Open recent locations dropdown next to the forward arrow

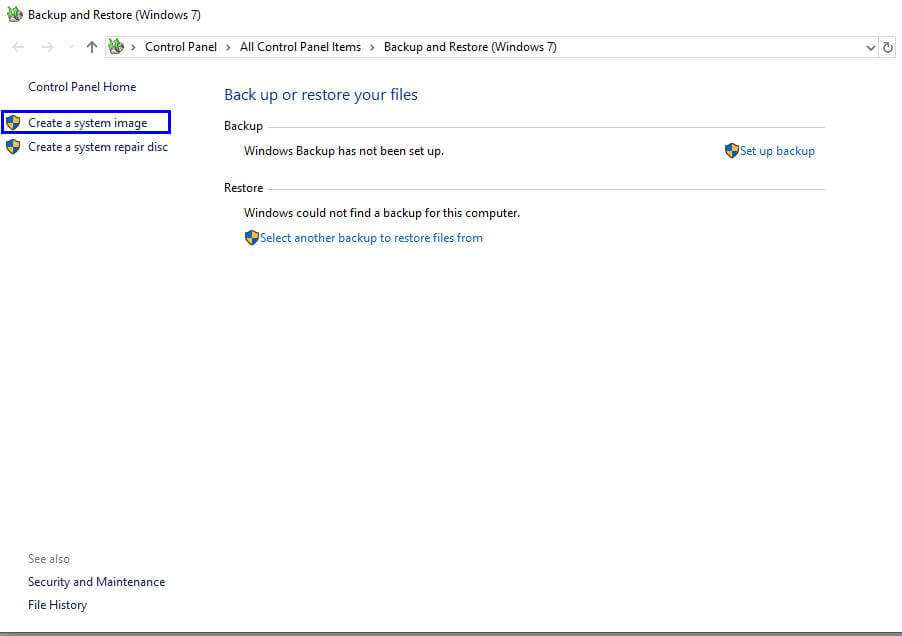coord(71,47)
